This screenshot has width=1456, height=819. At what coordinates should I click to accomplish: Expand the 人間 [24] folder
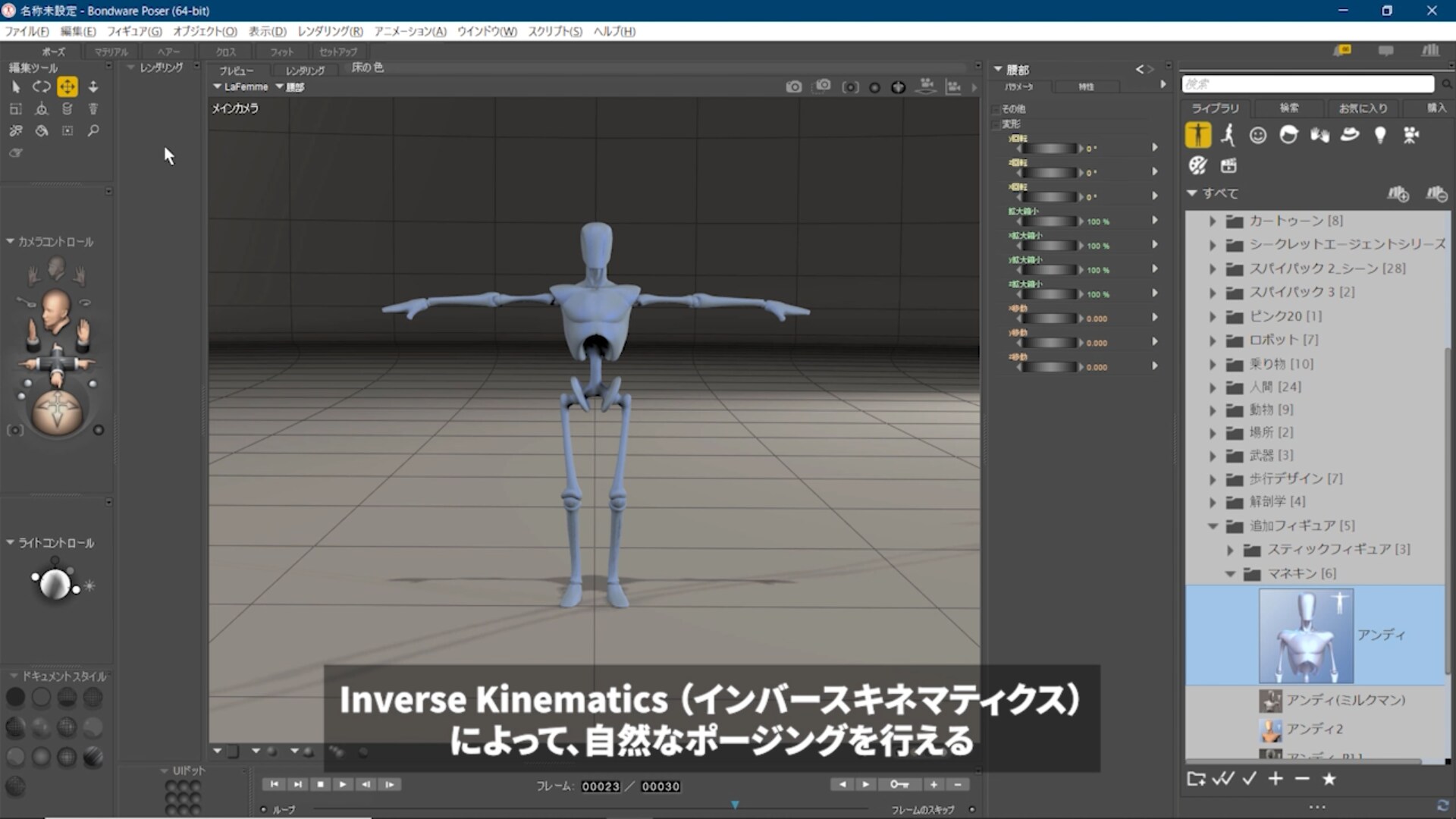1212,388
